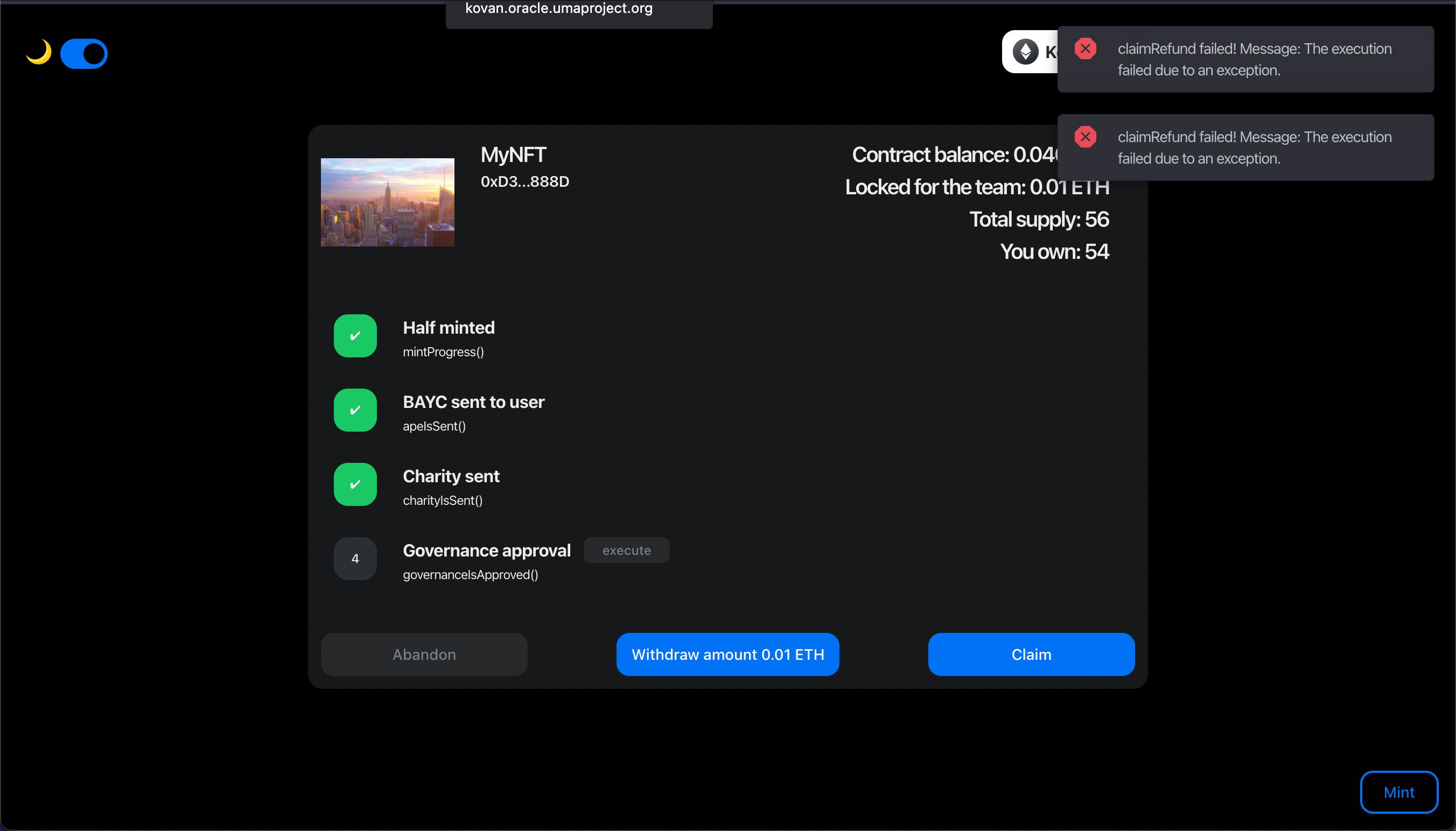Screen dimensions: 1456x831
Task: Click the Abandon button
Action: coord(424,654)
